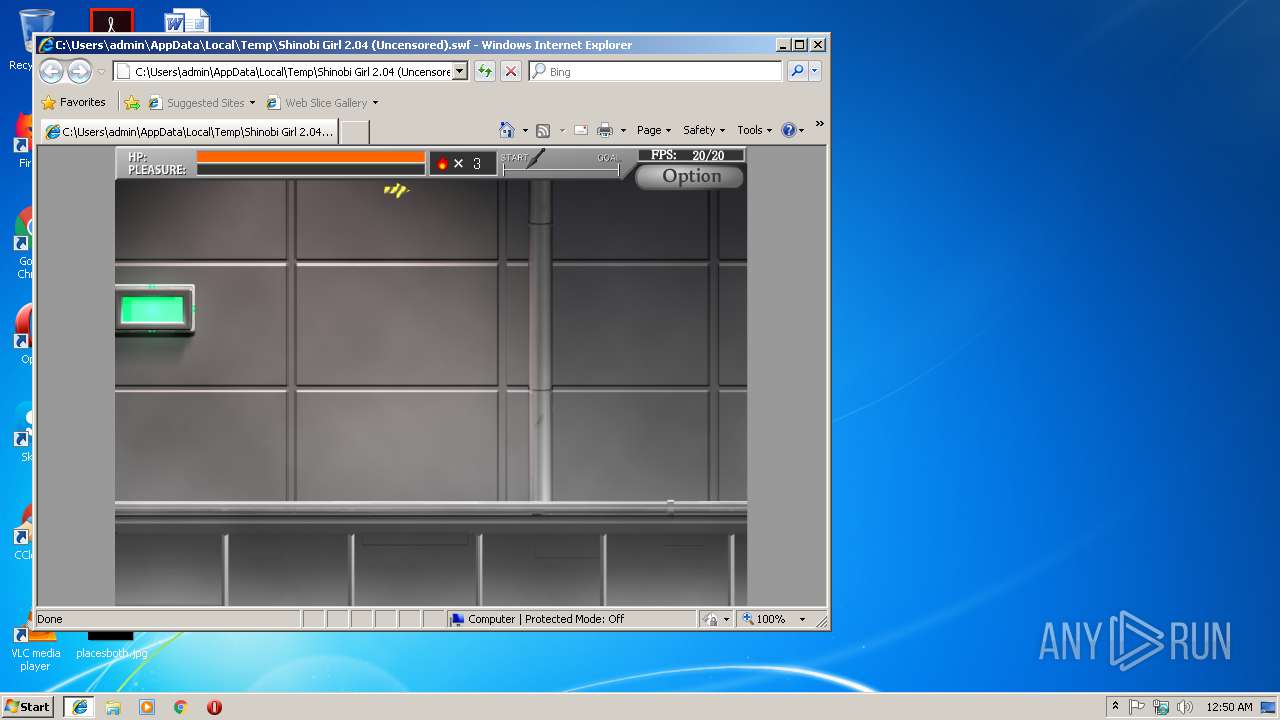This screenshot has width=1280, height=720.
Task: Select the Shinobi Girl 2.04 browser tab
Action: point(190,132)
